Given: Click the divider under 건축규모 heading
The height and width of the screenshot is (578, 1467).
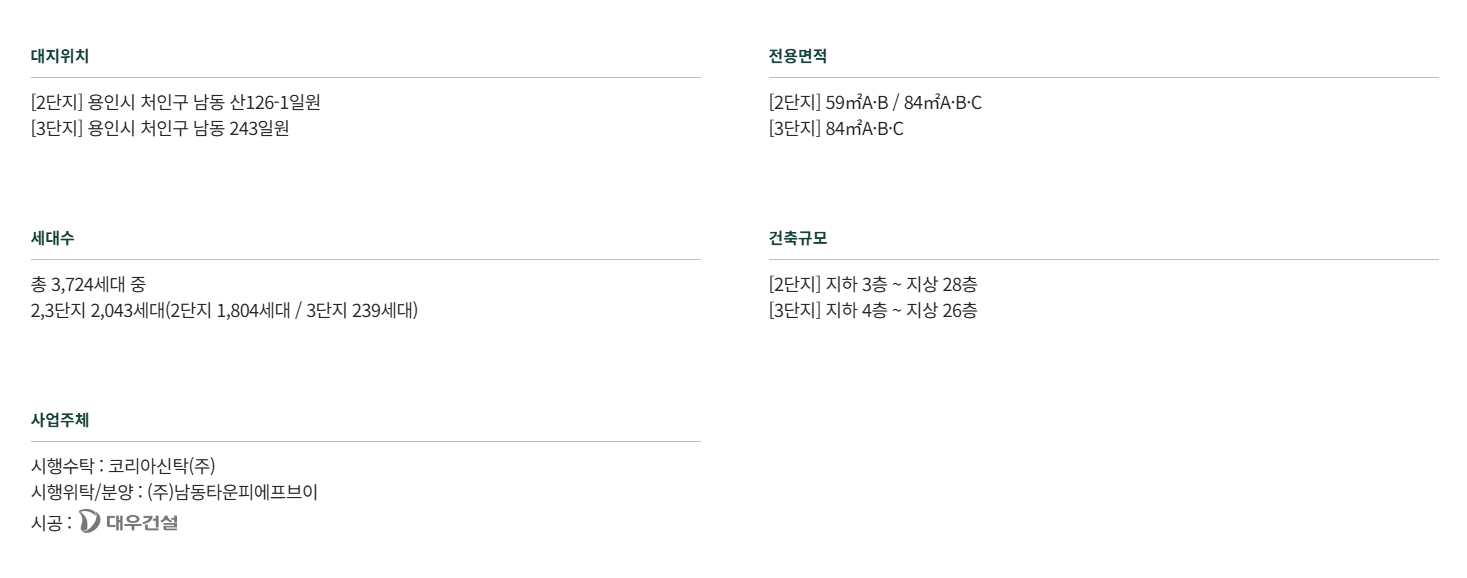Looking at the screenshot, I should (1104, 259).
